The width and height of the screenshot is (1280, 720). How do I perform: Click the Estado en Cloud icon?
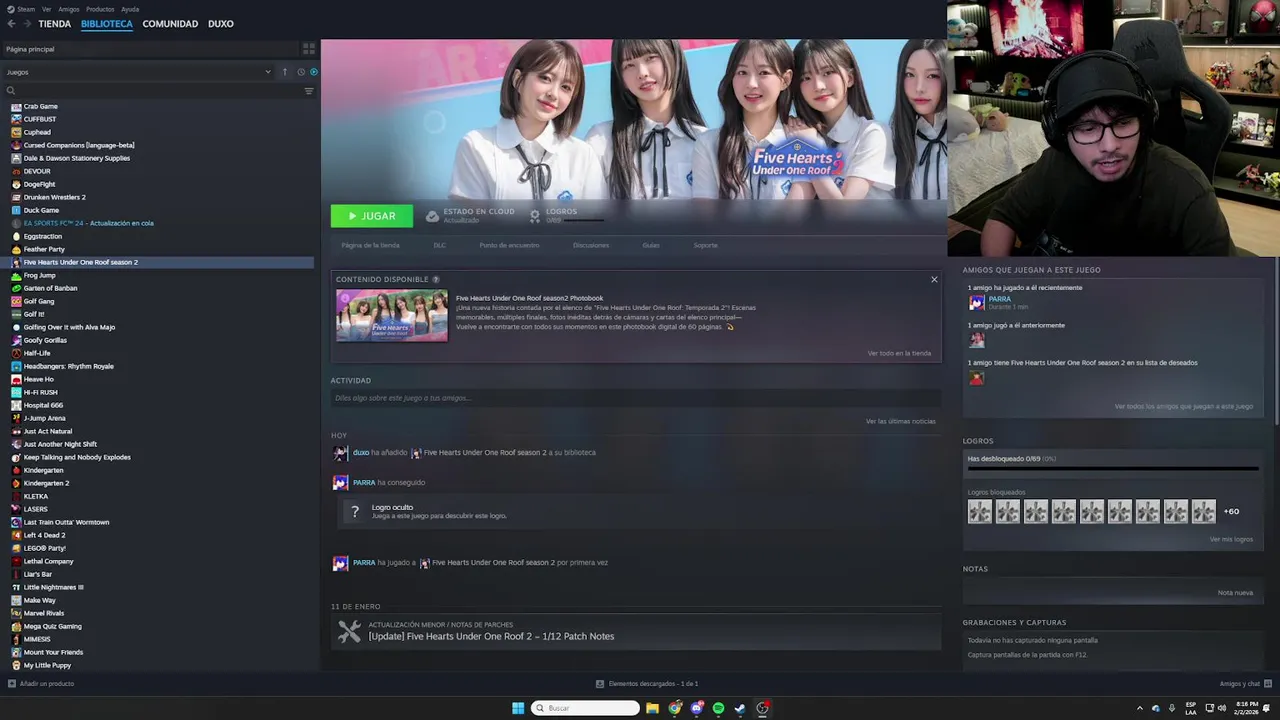(432, 216)
